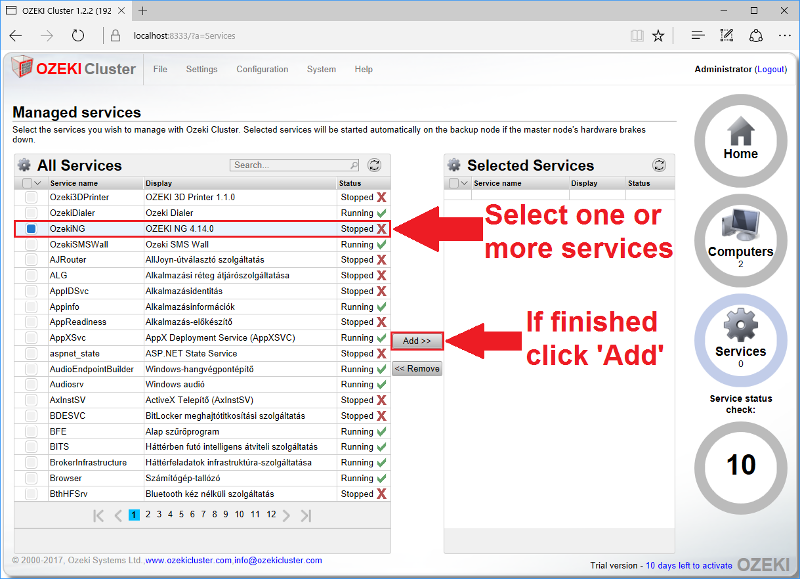Go to page 5 of services
Screen dimensions: 800x579
tap(181, 514)
